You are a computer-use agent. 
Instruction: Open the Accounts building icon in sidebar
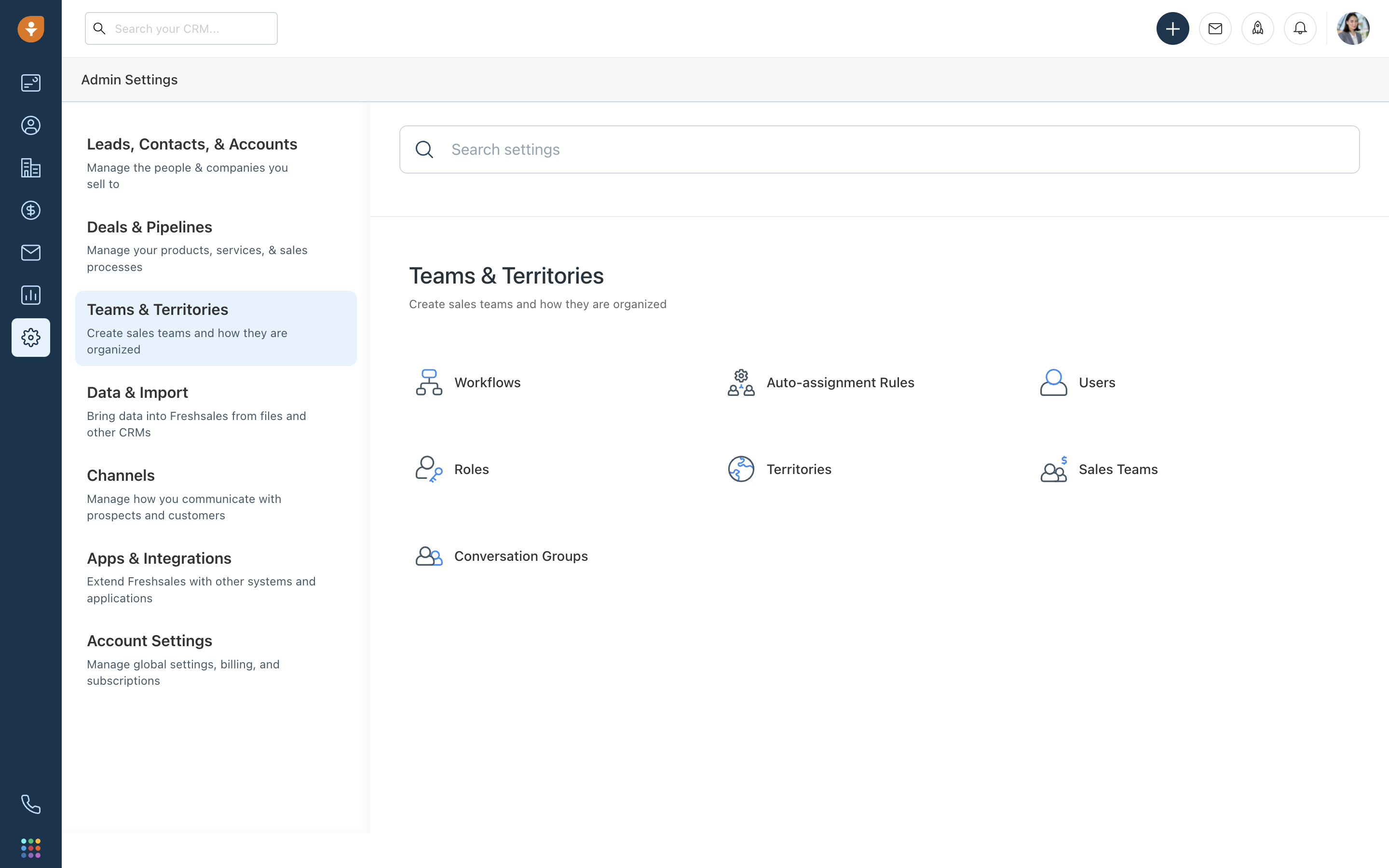30,168
